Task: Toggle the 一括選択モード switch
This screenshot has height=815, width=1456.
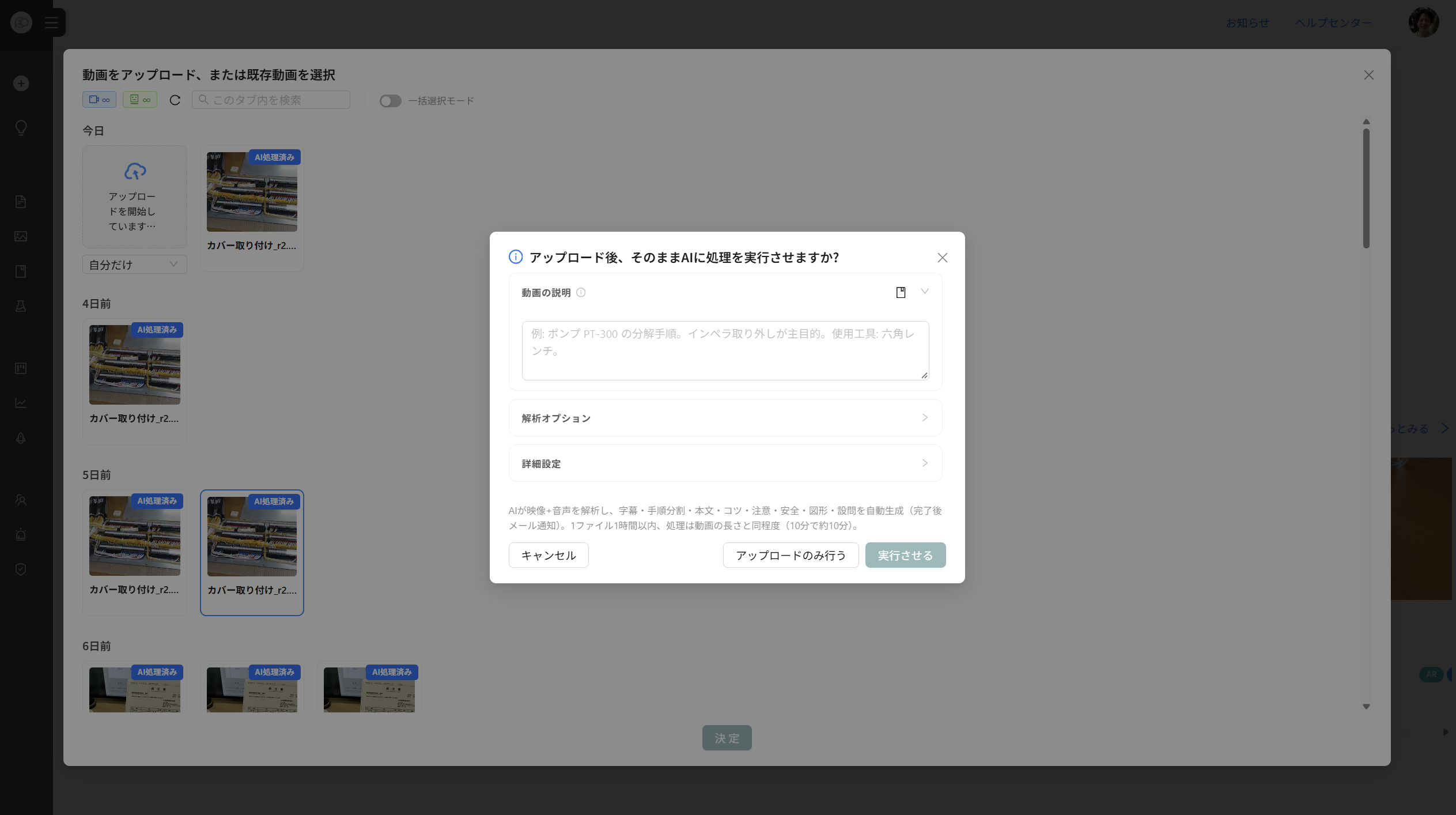Action: 390,101
